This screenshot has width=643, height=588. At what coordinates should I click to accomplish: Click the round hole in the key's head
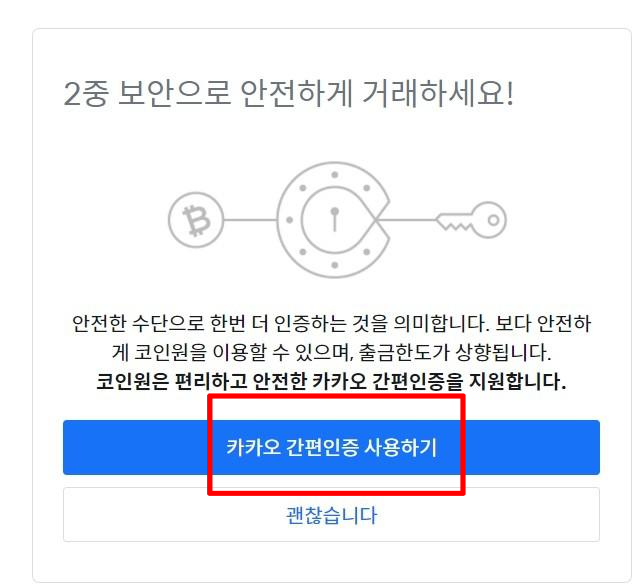(493, 220)
